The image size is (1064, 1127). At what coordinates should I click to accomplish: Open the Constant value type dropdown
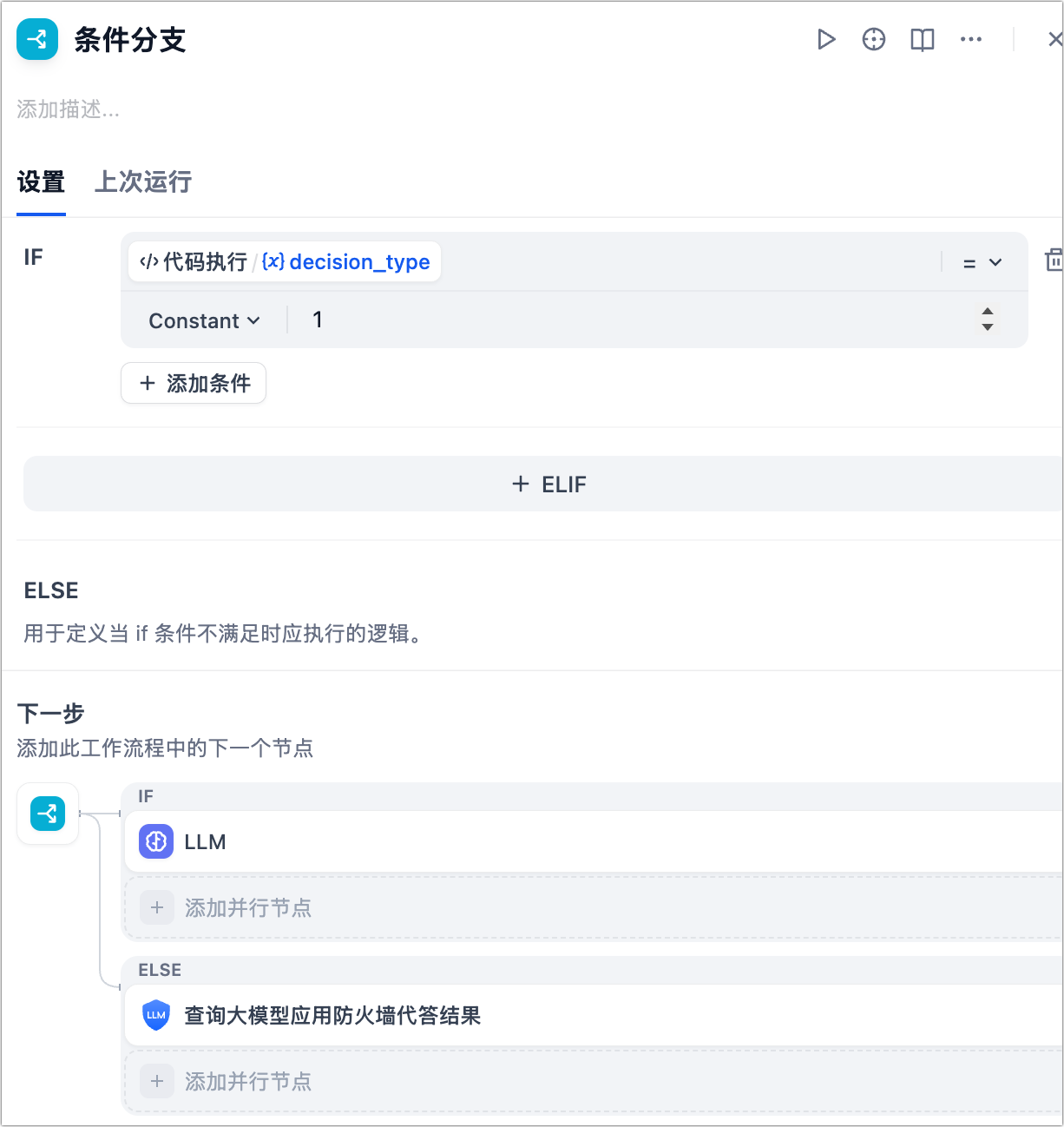pos(204,320)
